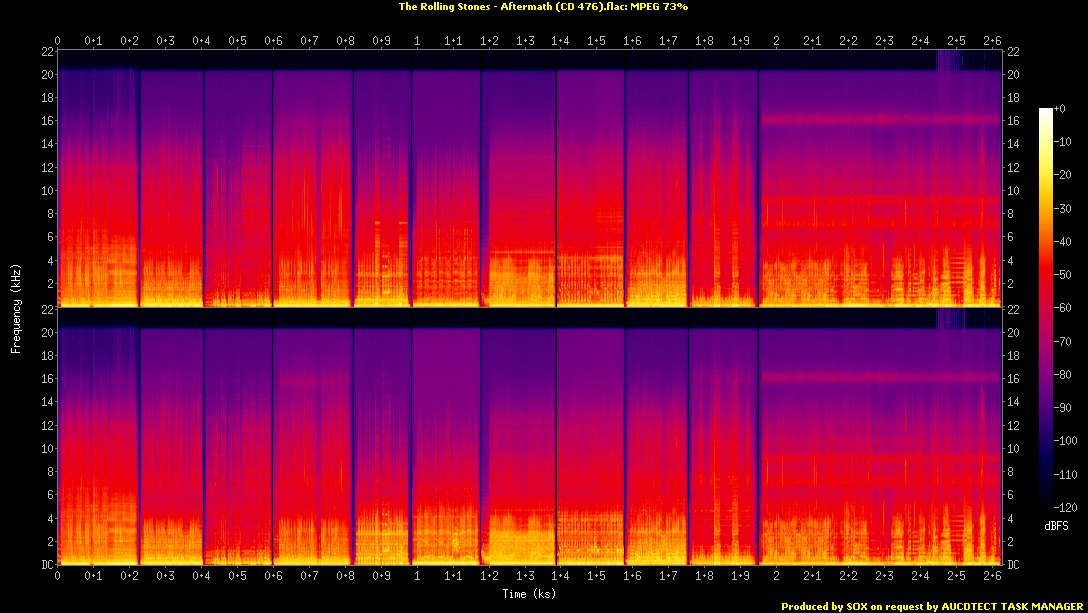Click the "1.5" tick on the top time axis
1088x613 pixels.
tap(596, 41)
